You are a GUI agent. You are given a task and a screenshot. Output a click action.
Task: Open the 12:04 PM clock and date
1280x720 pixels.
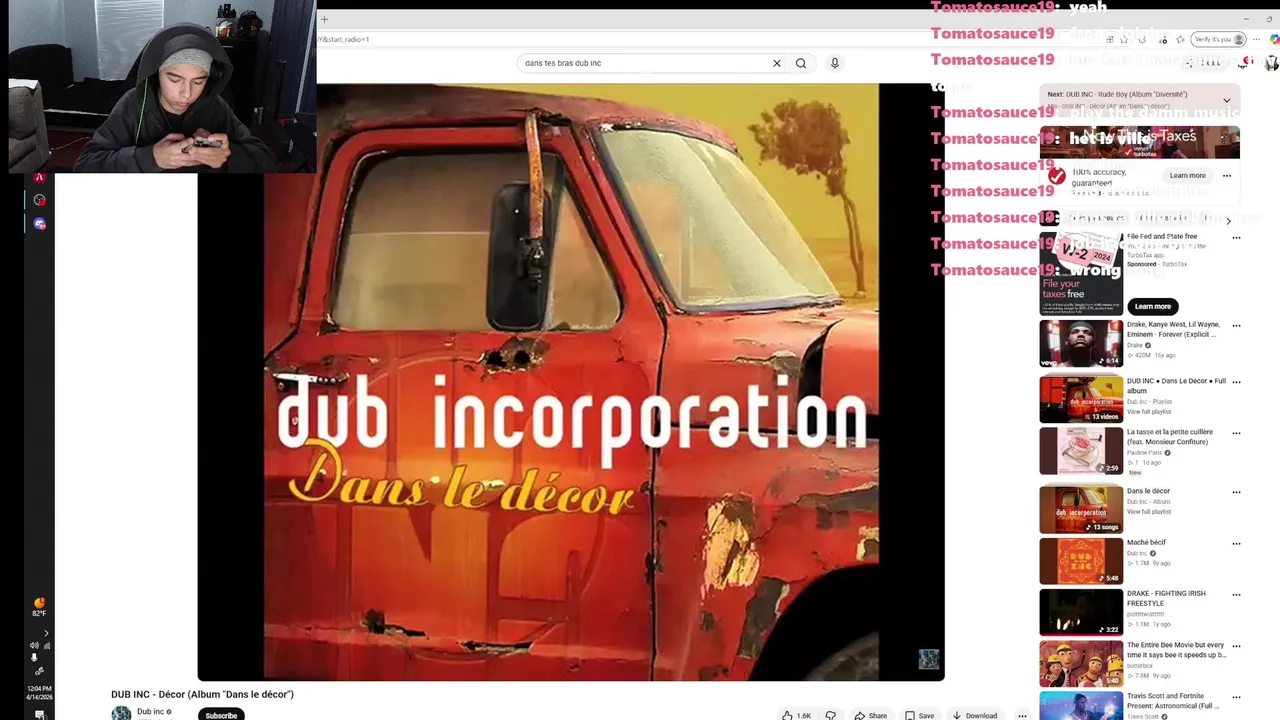click(x=39, y=692)
